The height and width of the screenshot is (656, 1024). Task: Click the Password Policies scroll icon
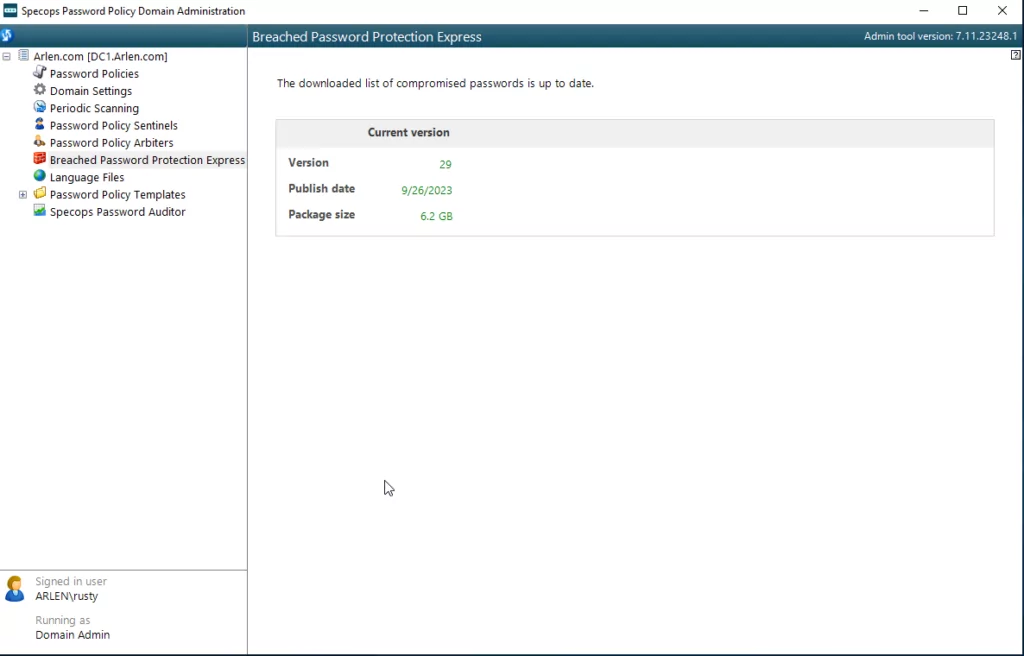(x=40, y=73)
